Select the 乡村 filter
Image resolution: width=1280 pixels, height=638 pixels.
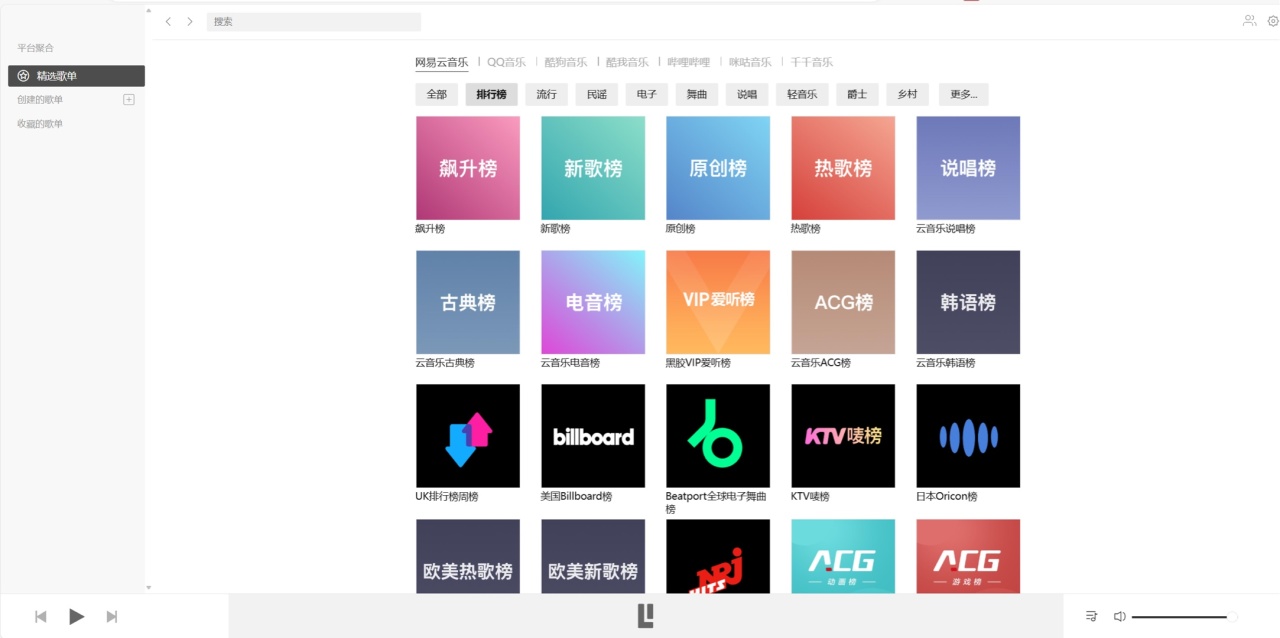907,95
